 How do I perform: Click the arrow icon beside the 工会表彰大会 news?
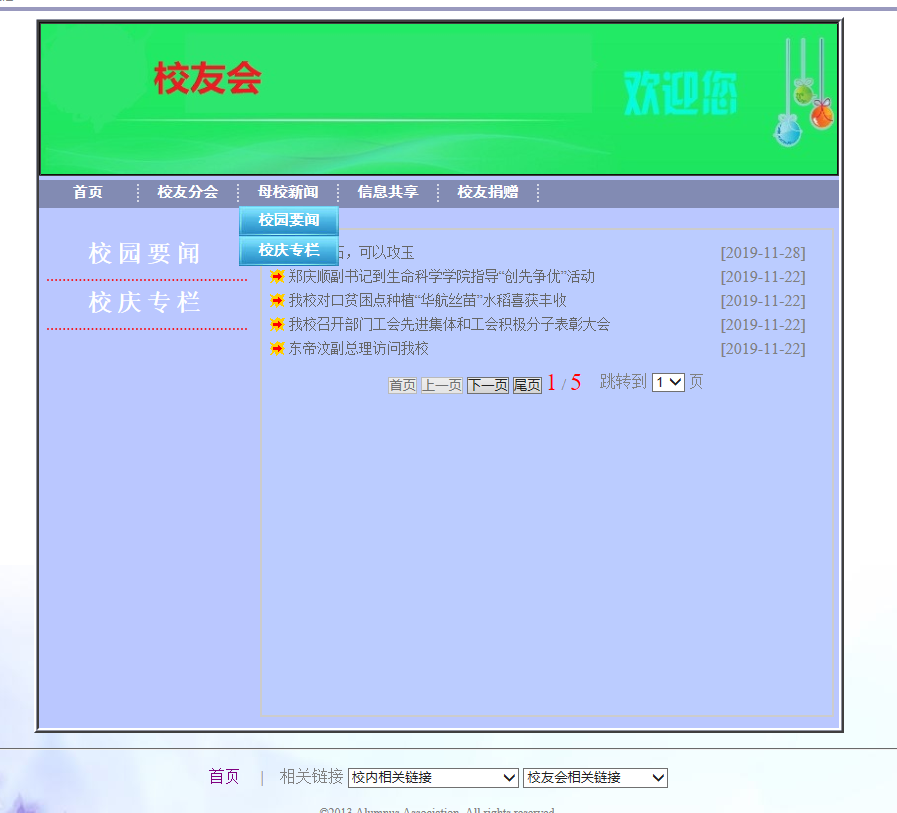[277, 325]
